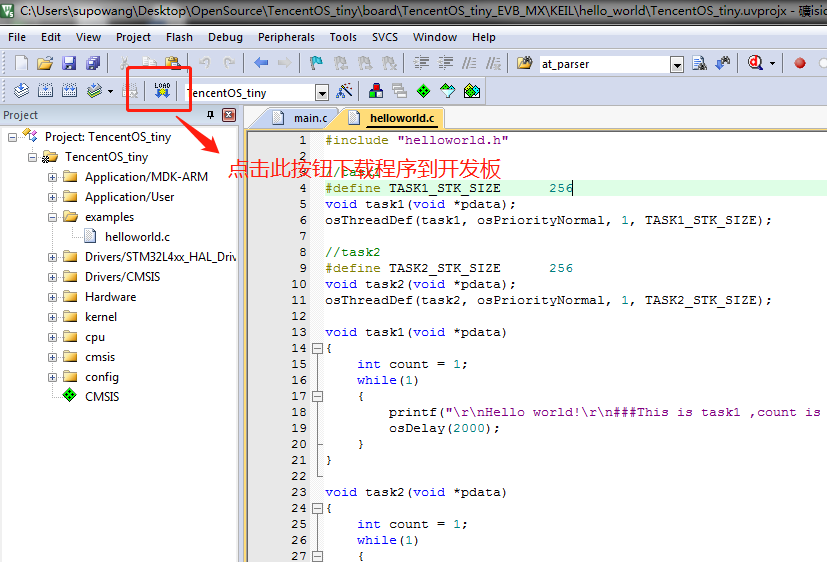Click the Unindent selection icon
The height and width of the screenshot is (562, 827).
point(446,63)
